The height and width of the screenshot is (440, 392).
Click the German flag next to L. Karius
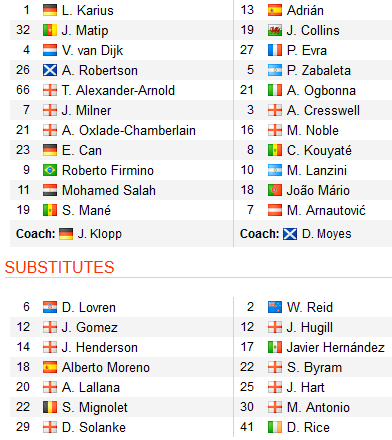50,10
